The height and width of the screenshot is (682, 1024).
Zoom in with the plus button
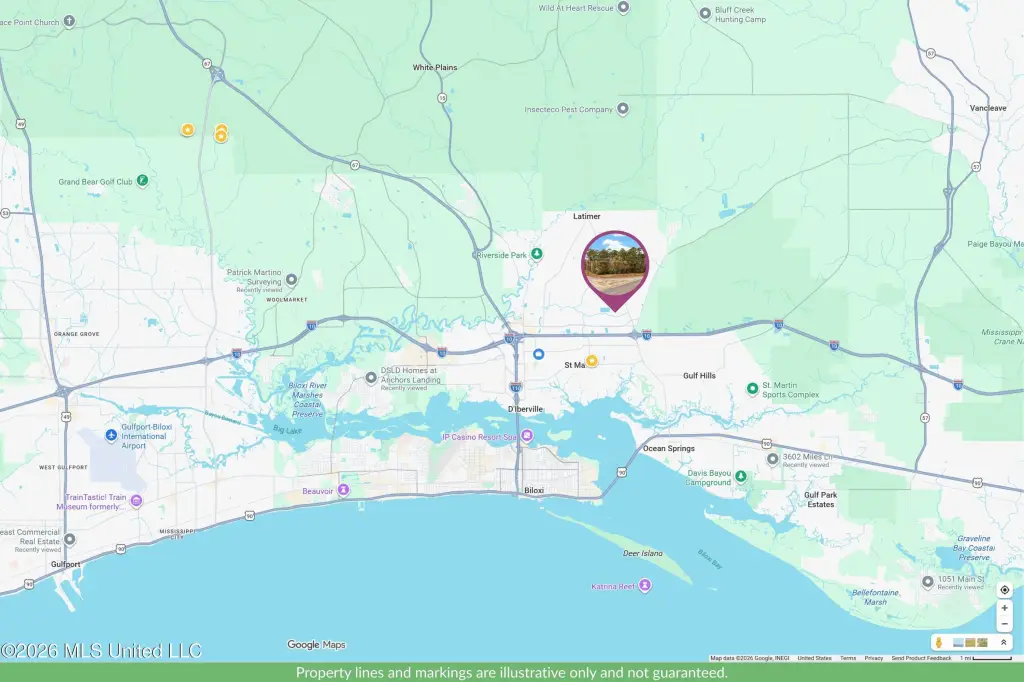[x=1004, y=608]
